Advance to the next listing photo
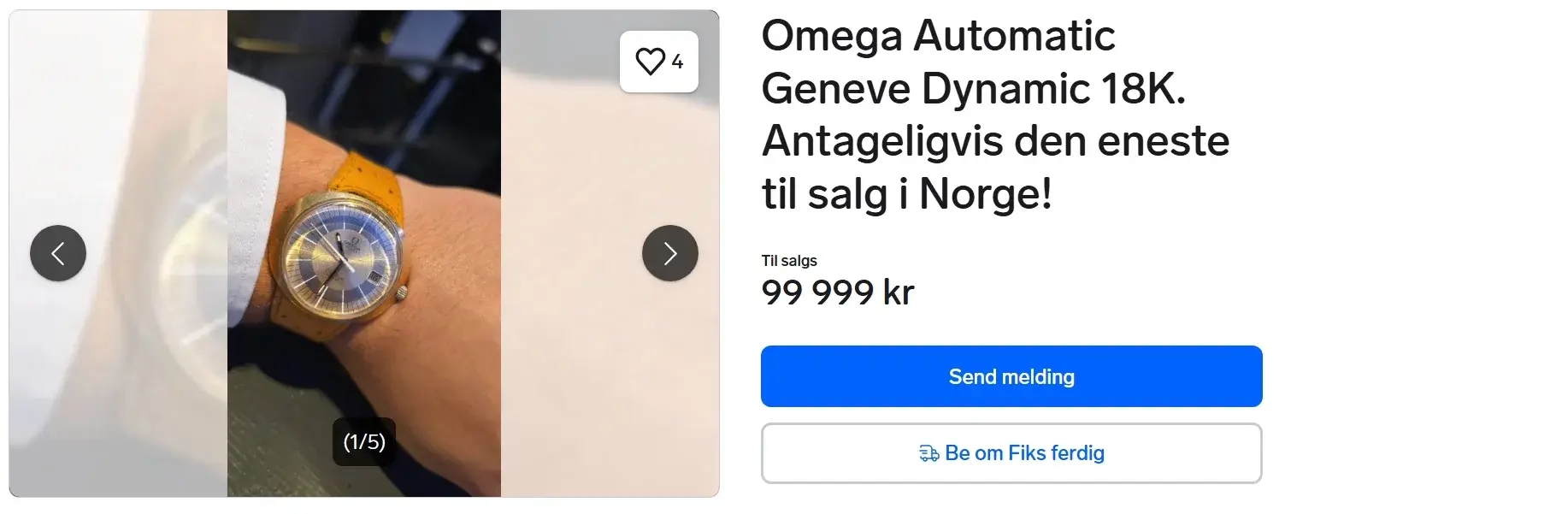 pos(669,253)
